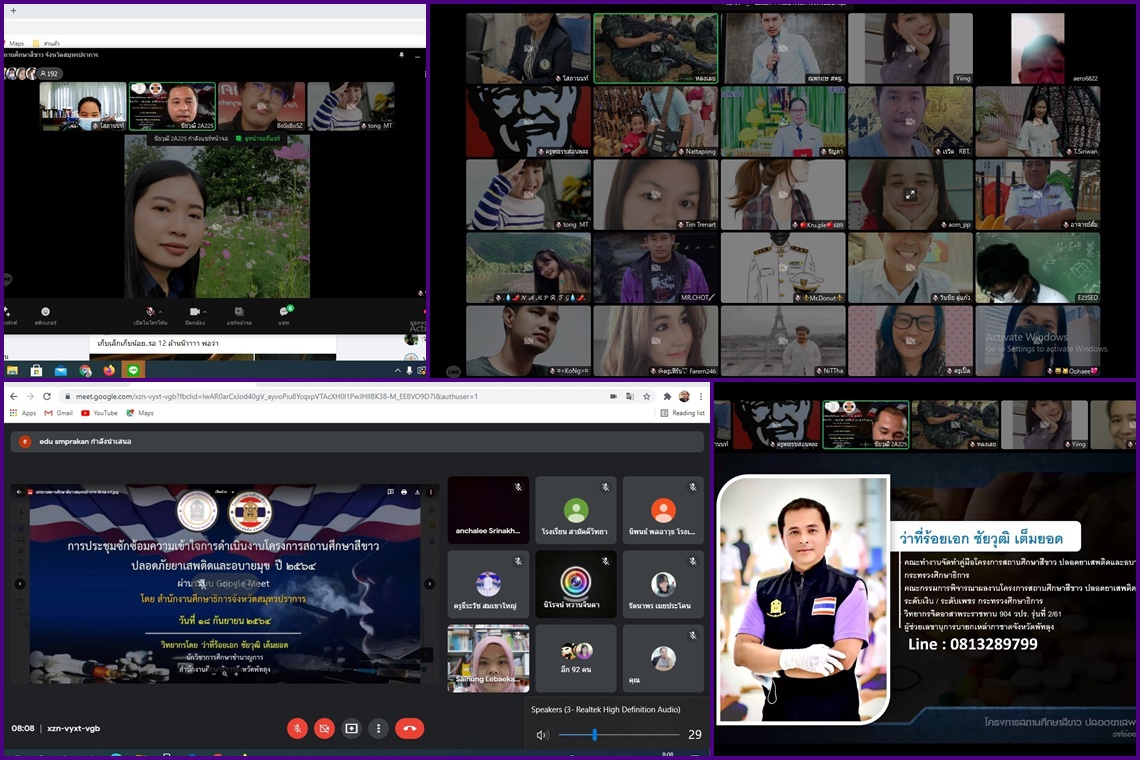1140x760 pixels.
Task: Toggle the microphone in Google Meet controls
Action: [297, 728]
